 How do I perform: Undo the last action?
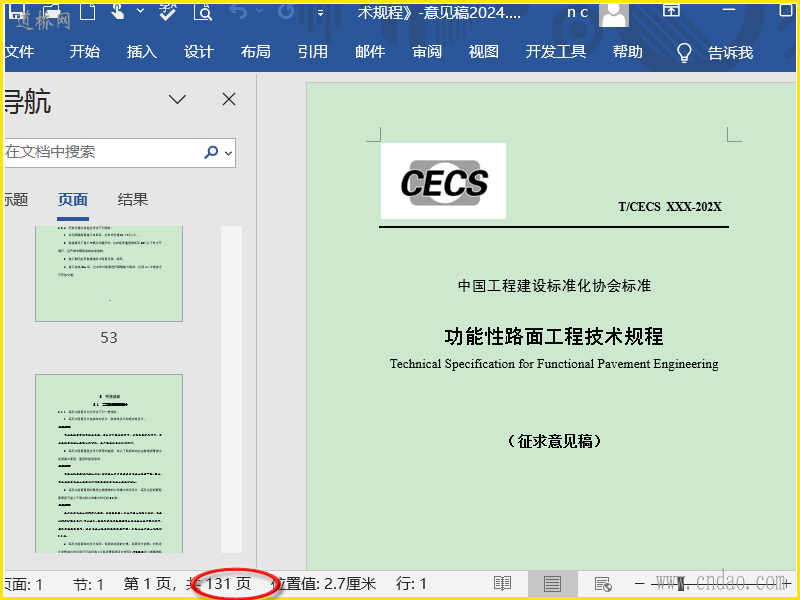tap(238, 10)
